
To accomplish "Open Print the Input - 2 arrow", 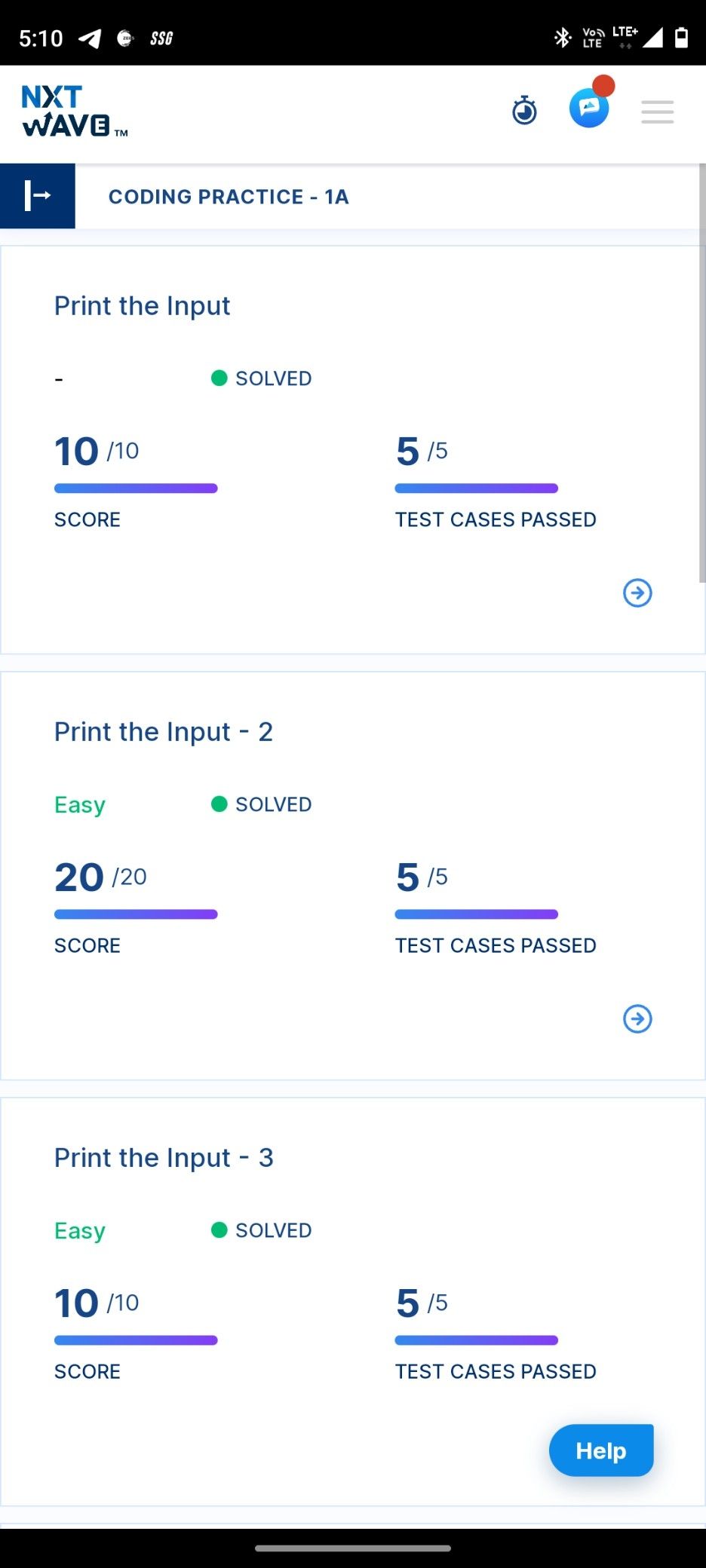I will click(637, 1018).
